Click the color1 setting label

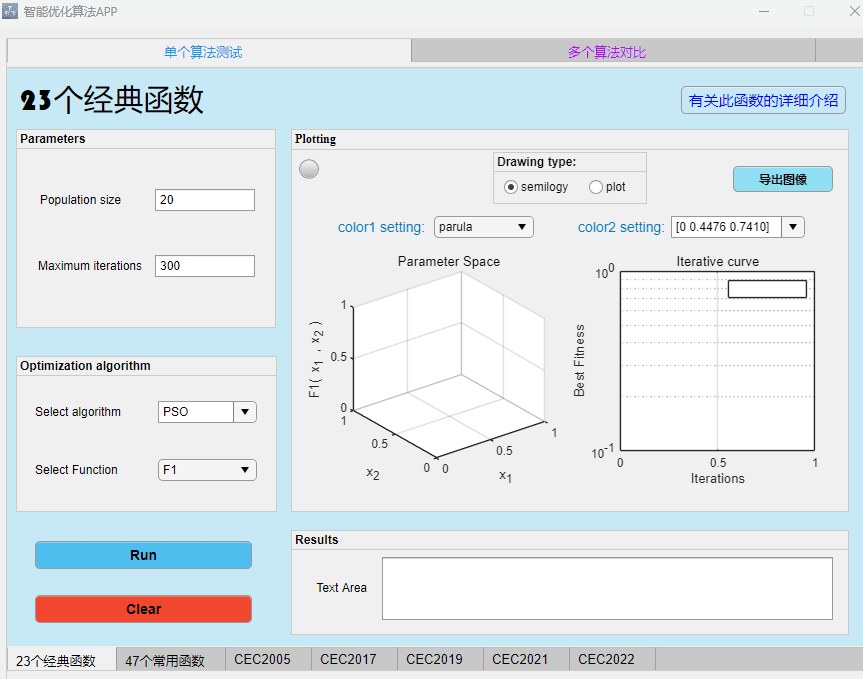point(381,227)
